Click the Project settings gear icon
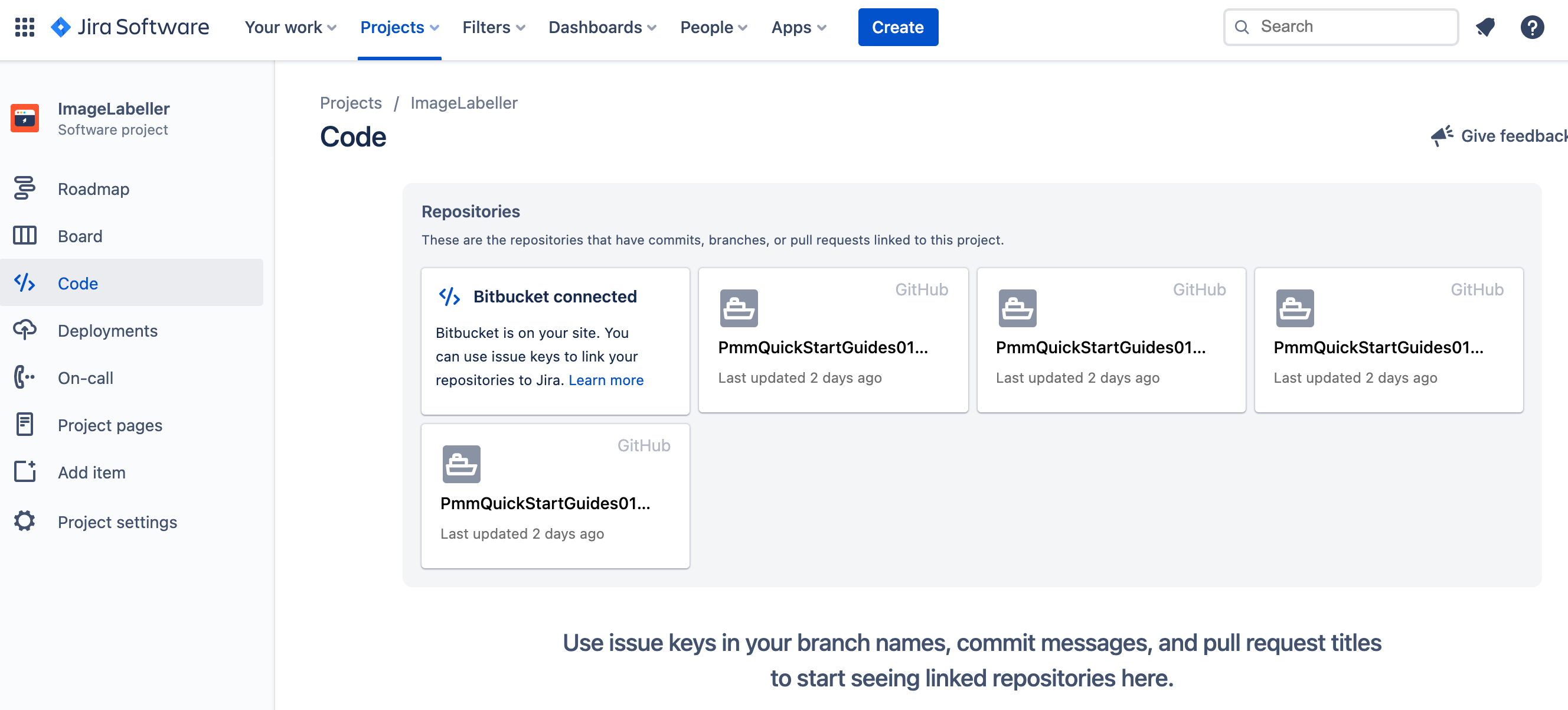The image size is (1568, 710). coord(24,521)
